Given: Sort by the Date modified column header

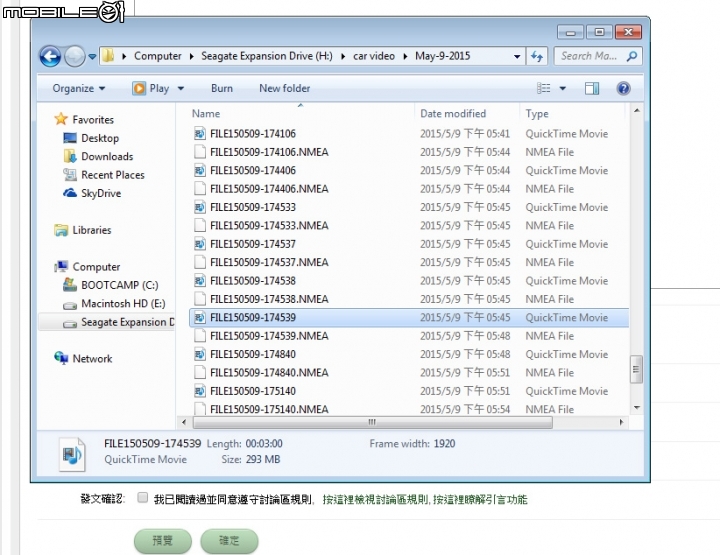Looking at the screenshot, I should coord(453,113).
